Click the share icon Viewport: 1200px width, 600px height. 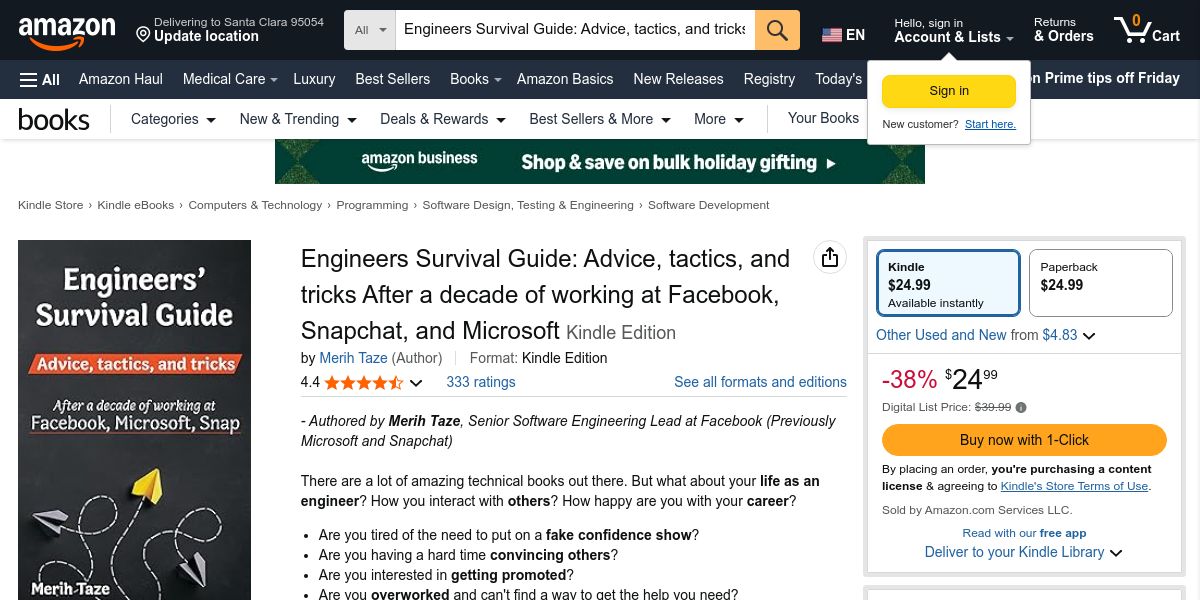[x=829, y=258]
